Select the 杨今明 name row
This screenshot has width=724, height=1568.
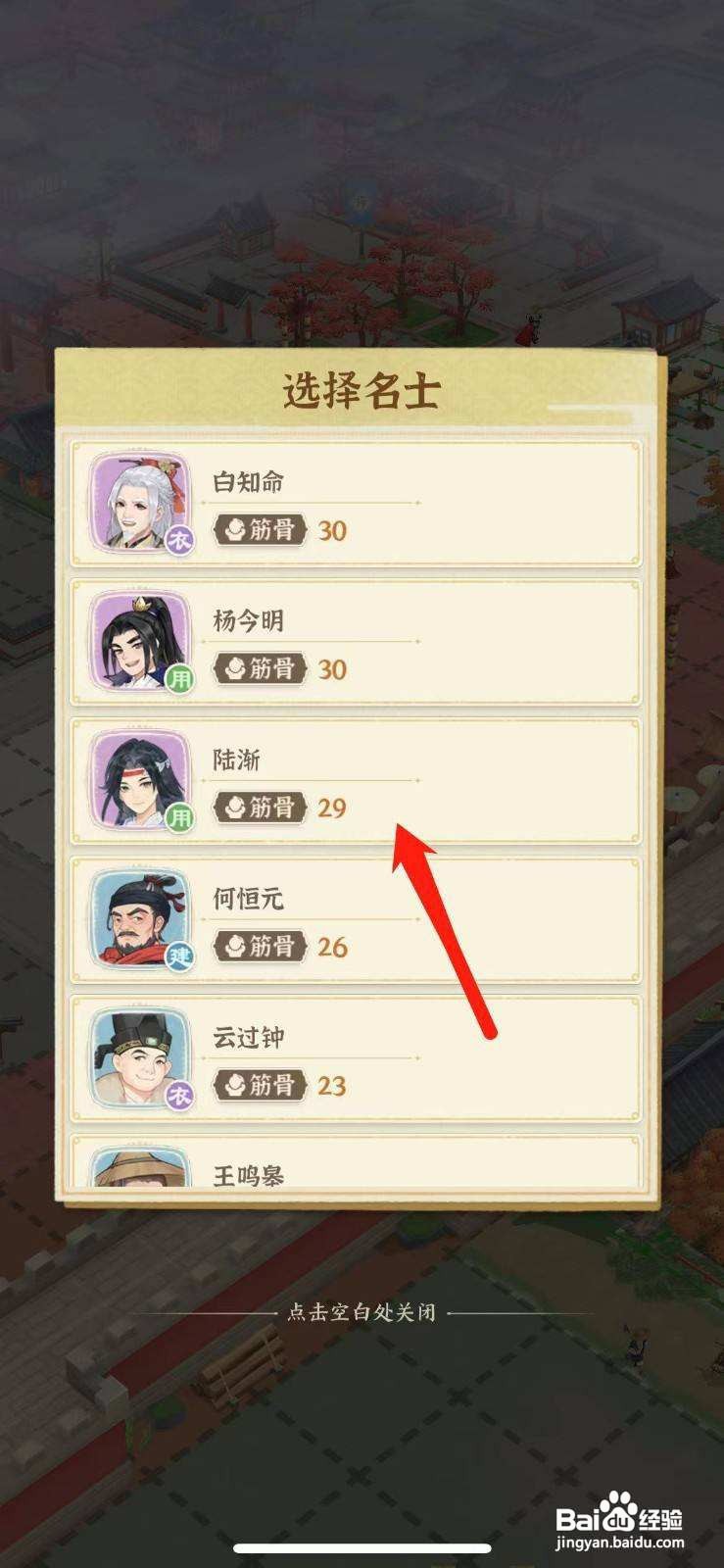point(356,642)
